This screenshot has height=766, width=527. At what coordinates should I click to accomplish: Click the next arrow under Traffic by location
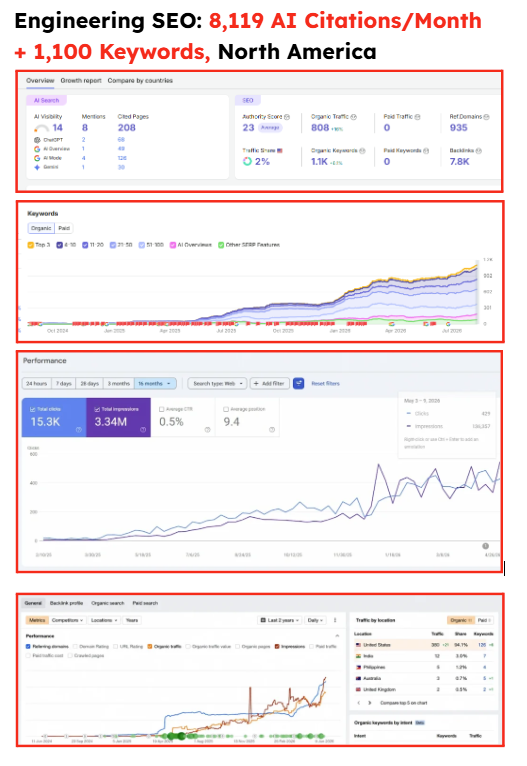pos(370,702)
